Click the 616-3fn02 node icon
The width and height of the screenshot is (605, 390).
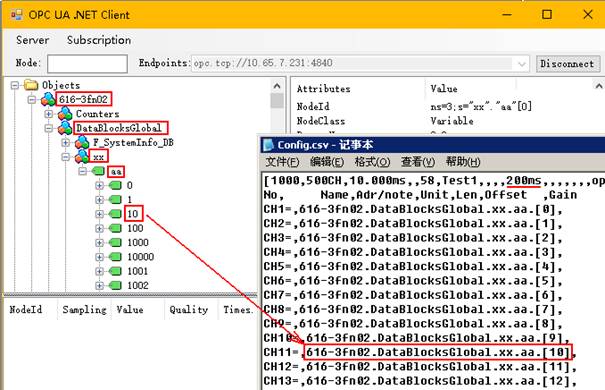click(48, 100)
